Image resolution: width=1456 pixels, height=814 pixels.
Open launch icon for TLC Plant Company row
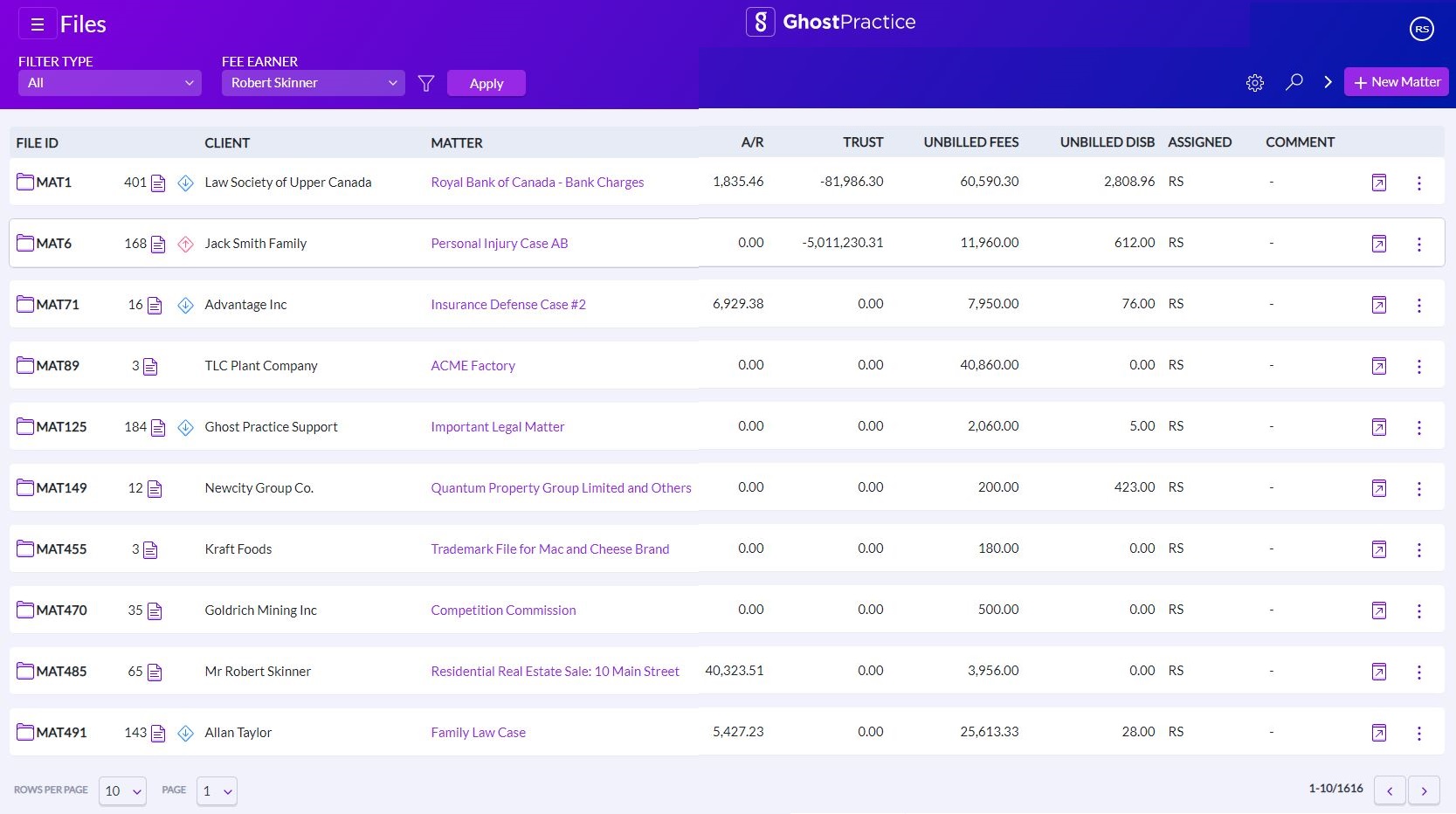tap(1379, 366)
